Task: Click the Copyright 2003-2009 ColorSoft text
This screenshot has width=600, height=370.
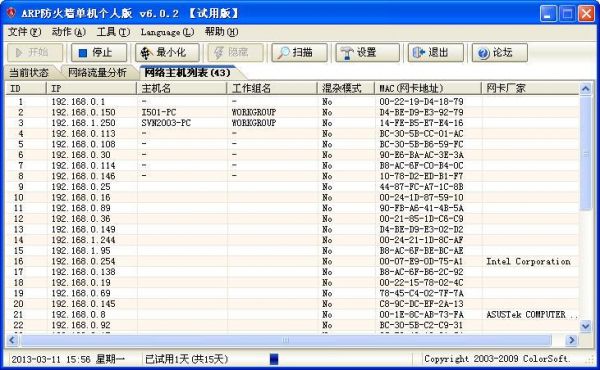Action: [x=497, y=359]
